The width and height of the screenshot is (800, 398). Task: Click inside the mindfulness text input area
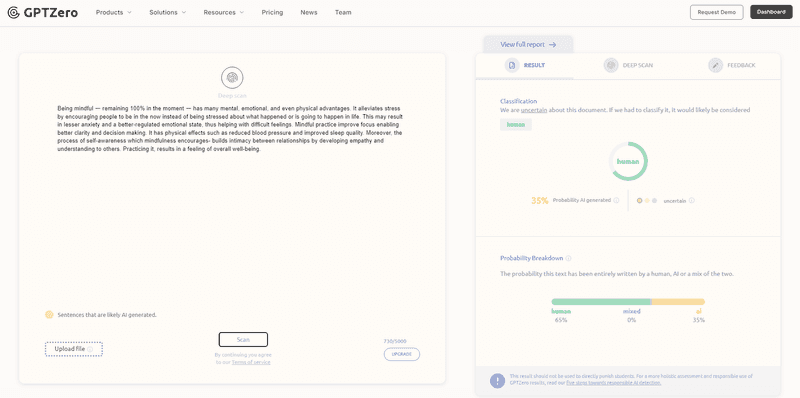pos(232,204)
